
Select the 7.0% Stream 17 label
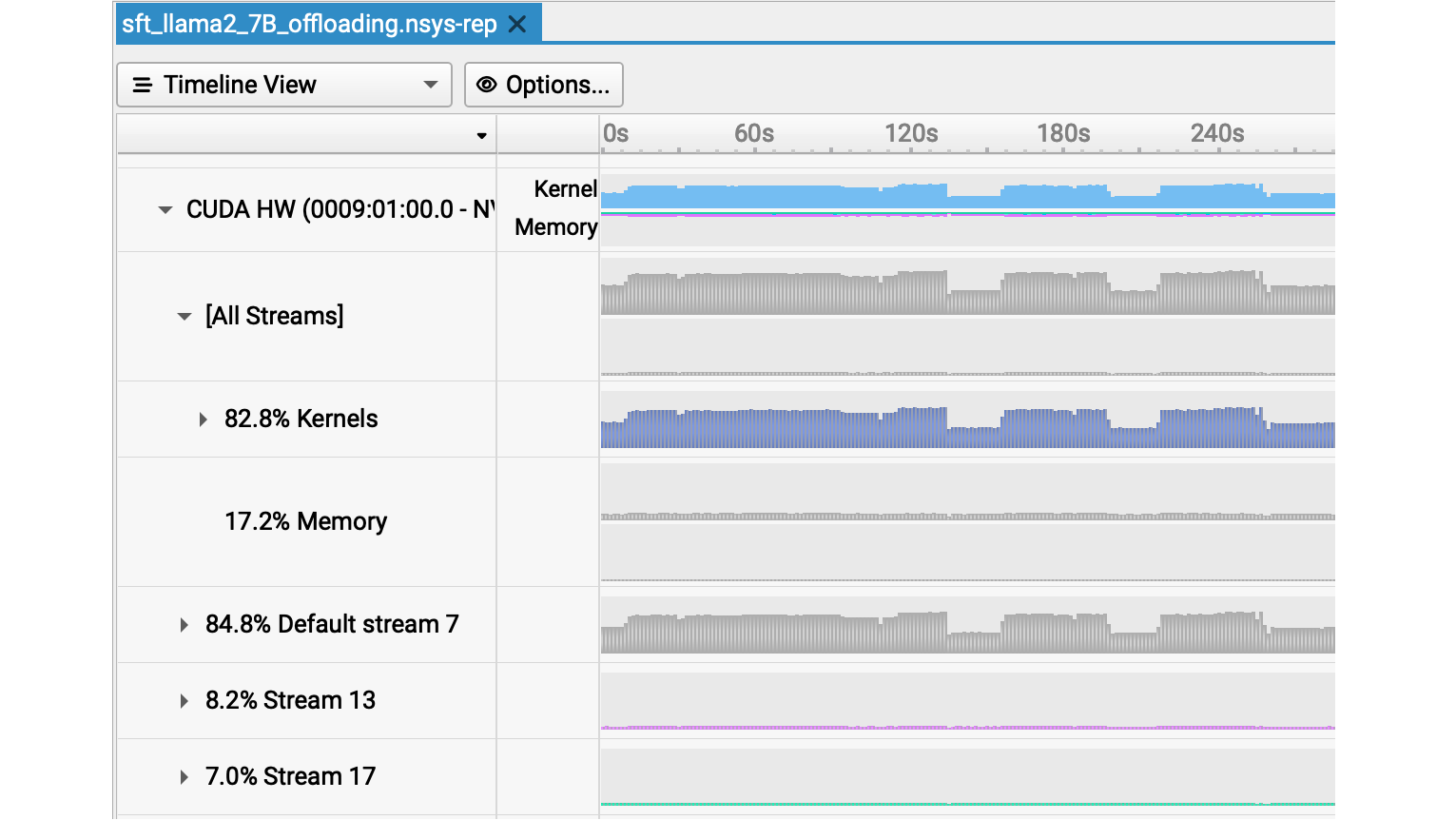290,776
